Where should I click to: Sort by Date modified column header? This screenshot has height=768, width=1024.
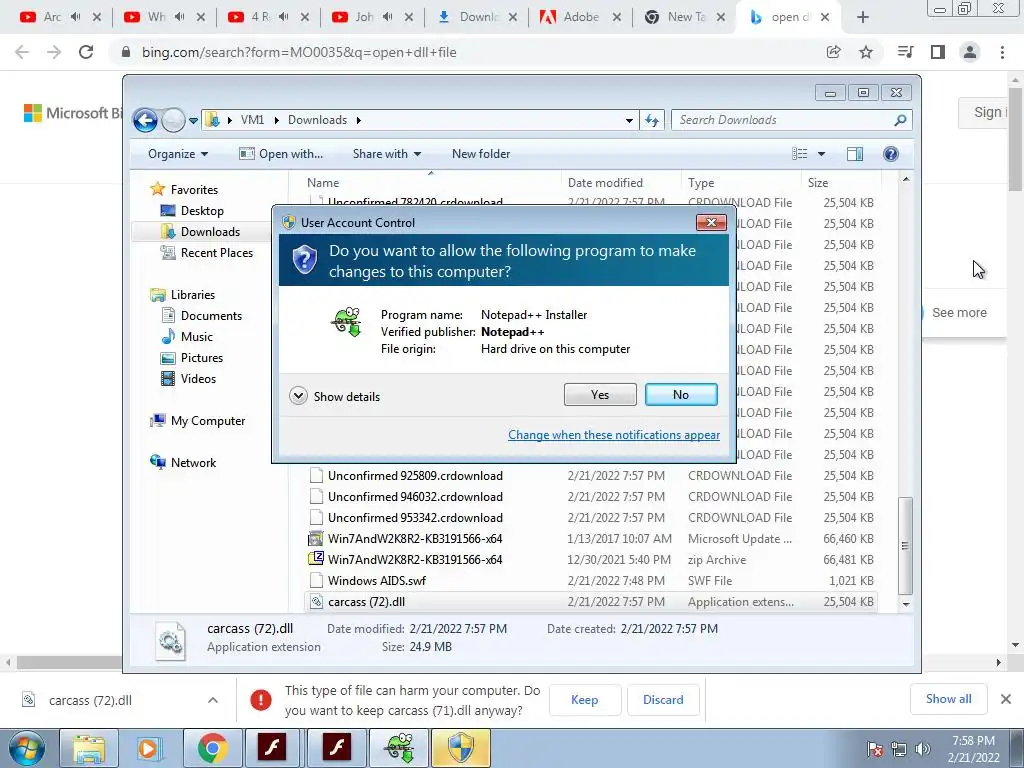click(621, 183)
